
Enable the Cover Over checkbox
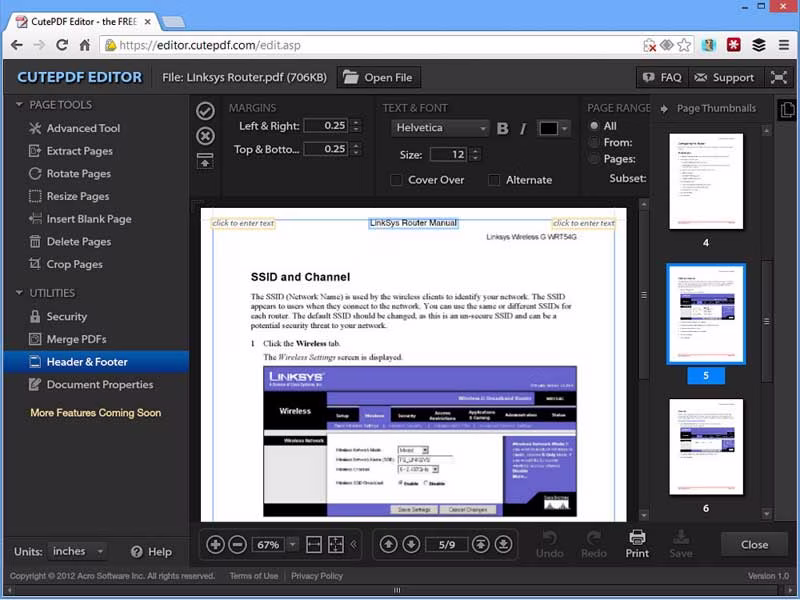tap(396, 180)
